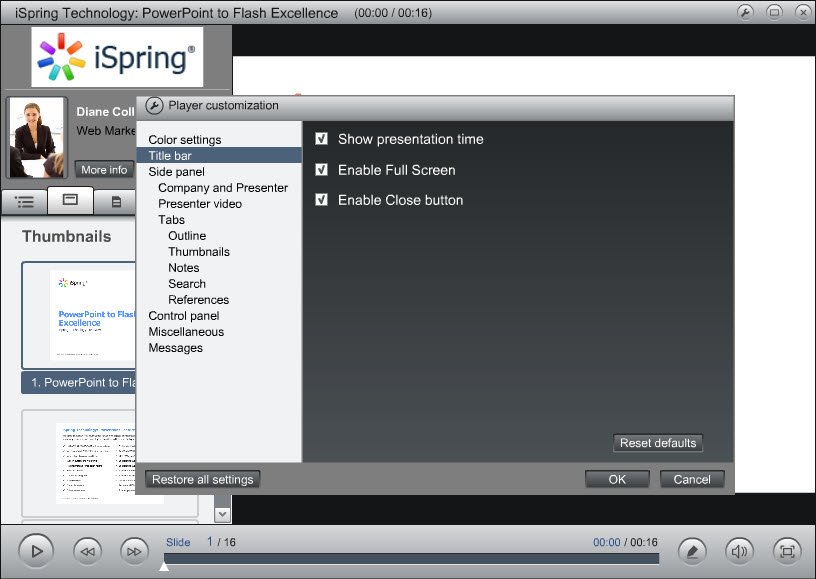Click the play button in control panel
Image resolution: width=816 pixels, height=579 pixels.
click(36, 551)
